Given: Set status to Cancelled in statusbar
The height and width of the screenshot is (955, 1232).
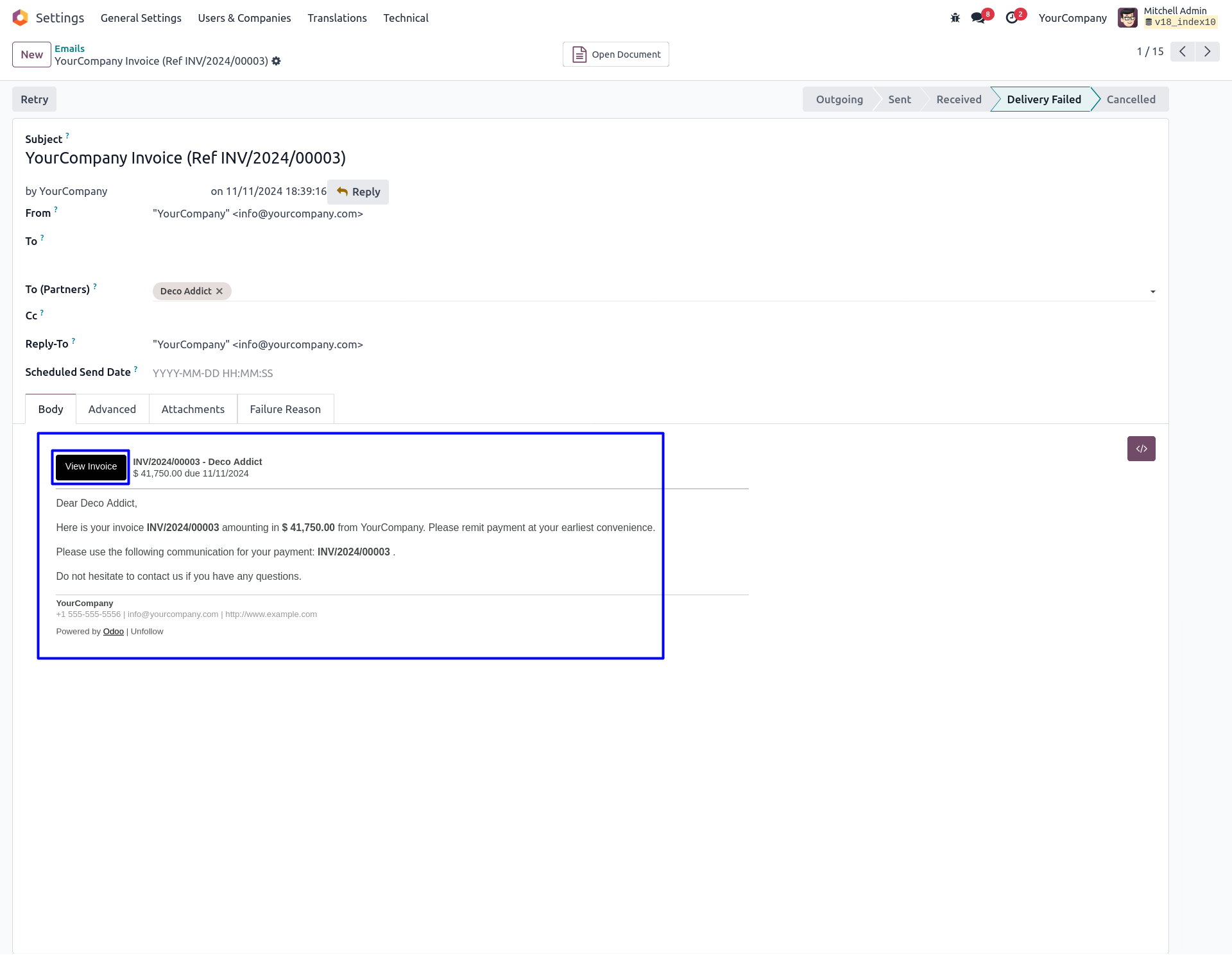Looking at the screenshot, I should 1131,99.
